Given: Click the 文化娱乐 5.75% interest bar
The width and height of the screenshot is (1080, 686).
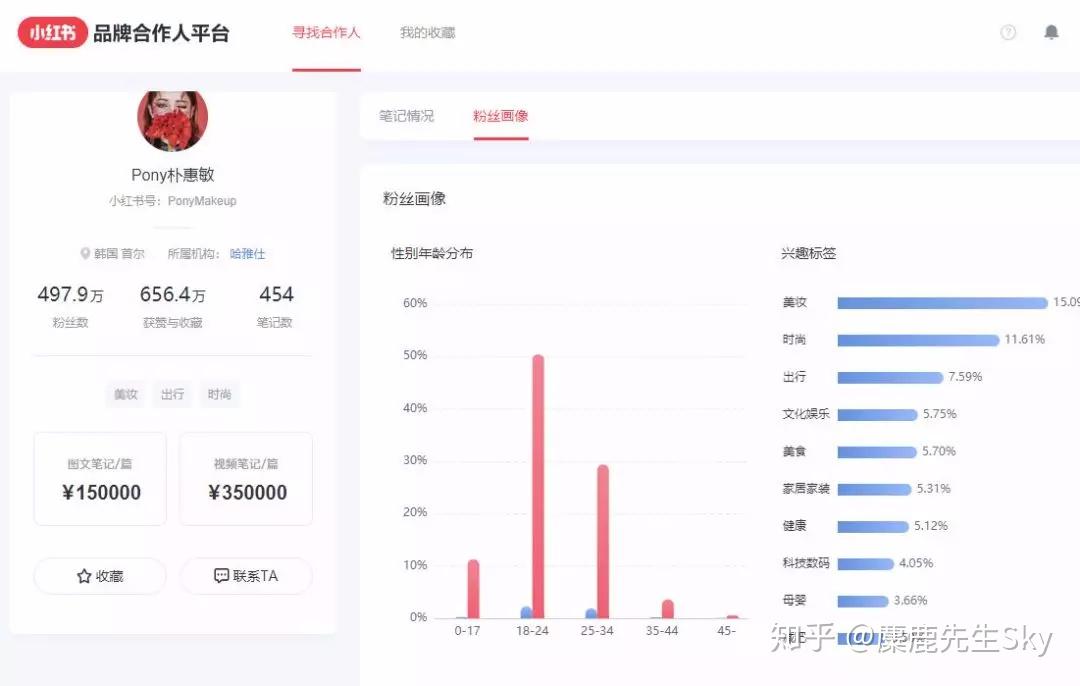Looking at the screenshot, I should 878,414.
